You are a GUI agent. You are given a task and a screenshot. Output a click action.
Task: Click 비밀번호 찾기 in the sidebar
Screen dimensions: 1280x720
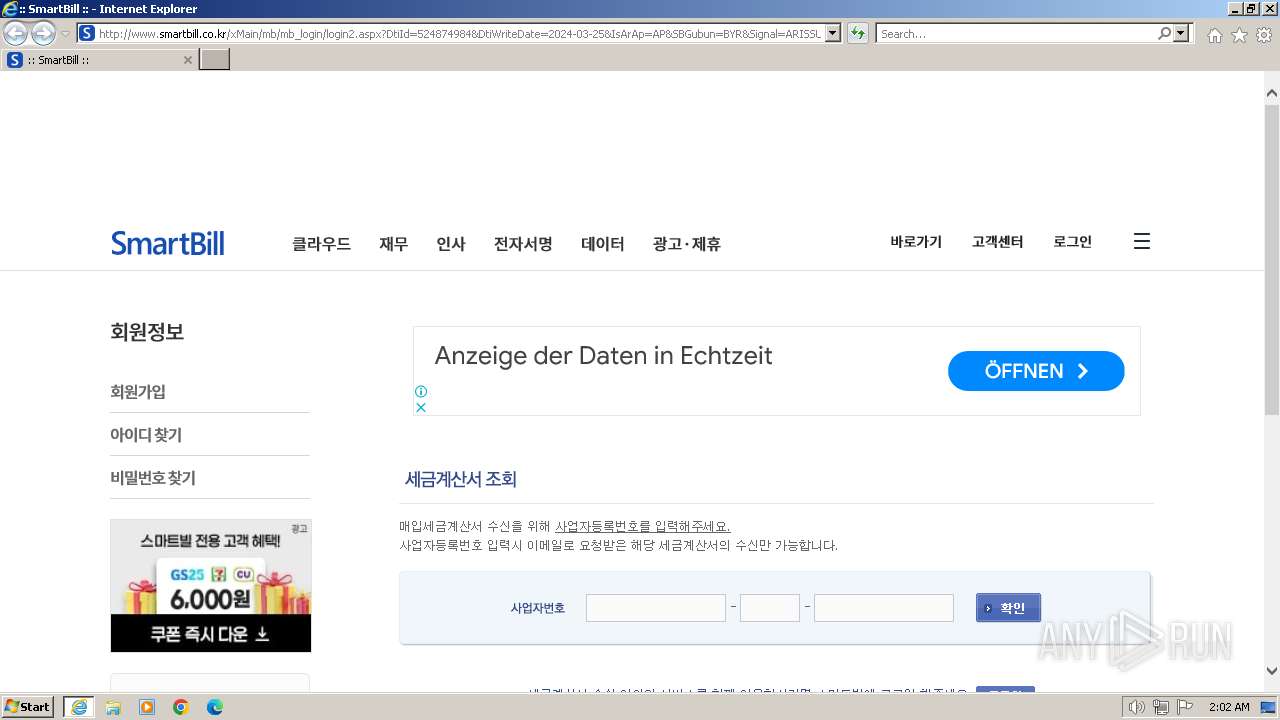[x=153, y=477]
